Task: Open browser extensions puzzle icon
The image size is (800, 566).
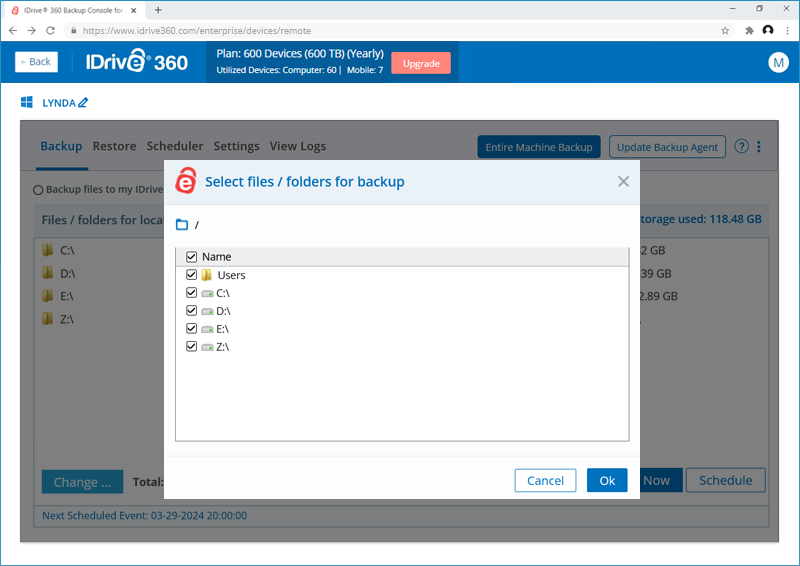Action: pyautogui.click(x=749, y=31)
